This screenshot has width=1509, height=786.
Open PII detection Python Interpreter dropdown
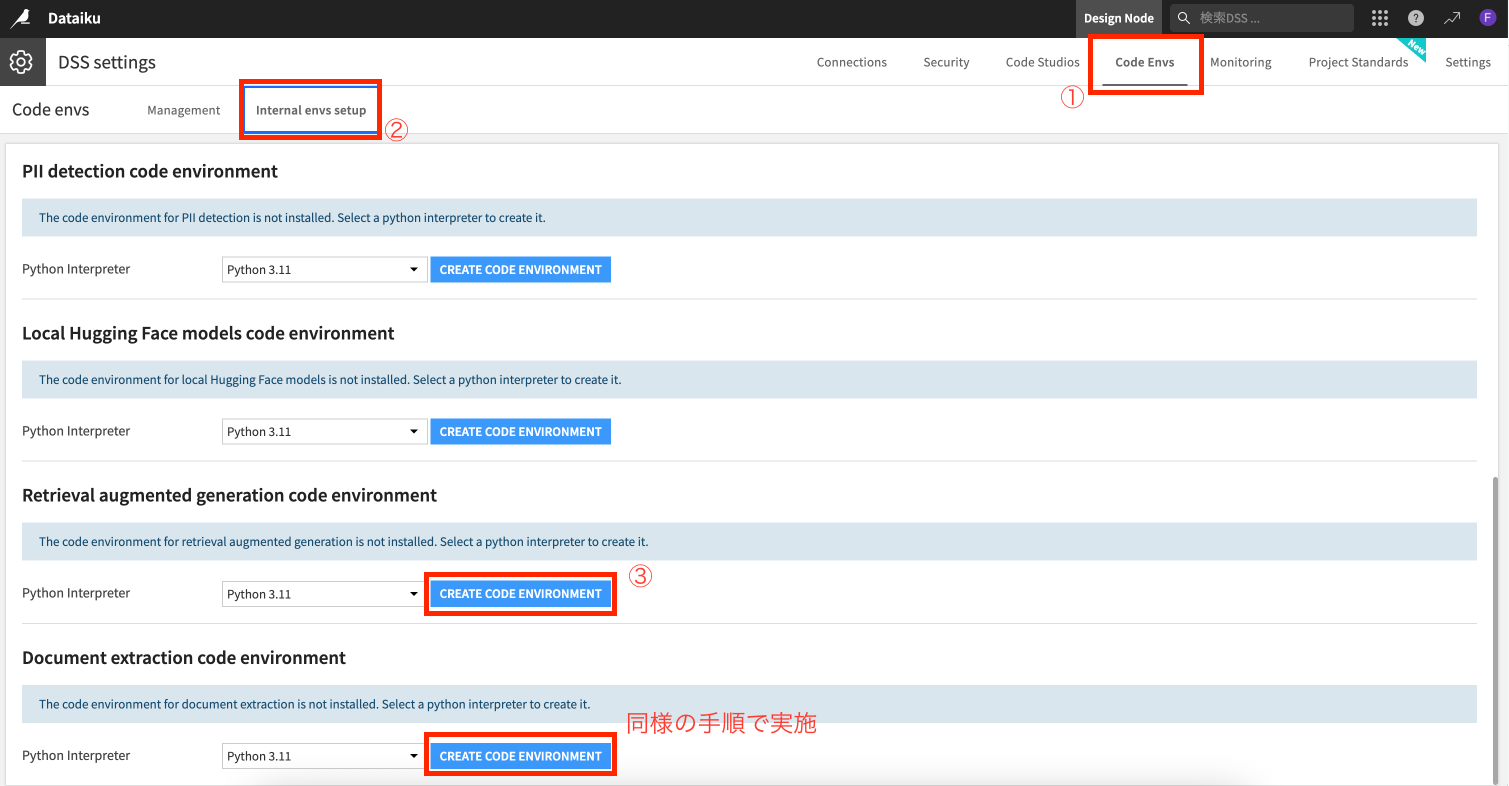pos(324,270)
